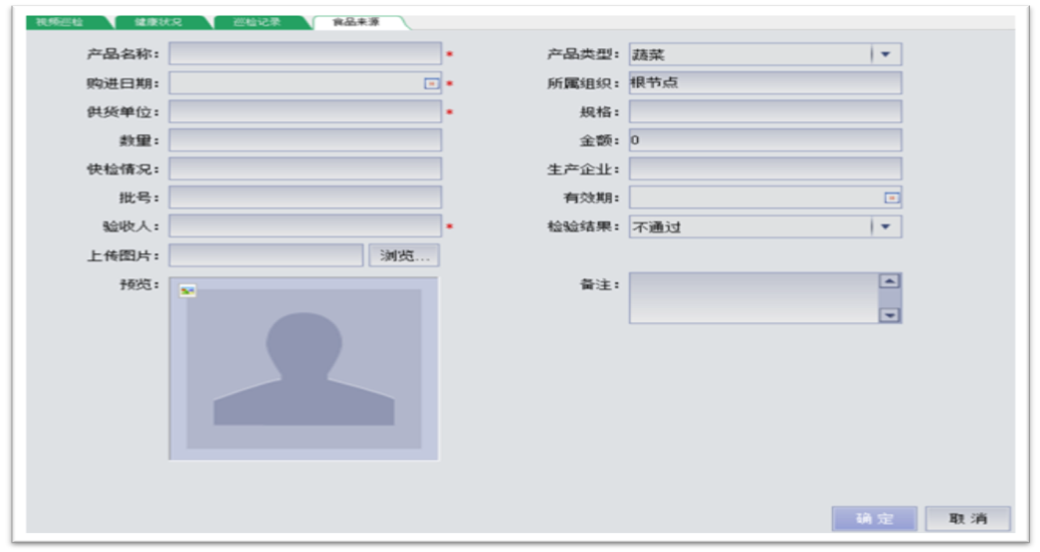Screen dimensions: 1040x552
Task: Click the 产品类型 combo box showing 蔬菜
Action: (765, 54)
